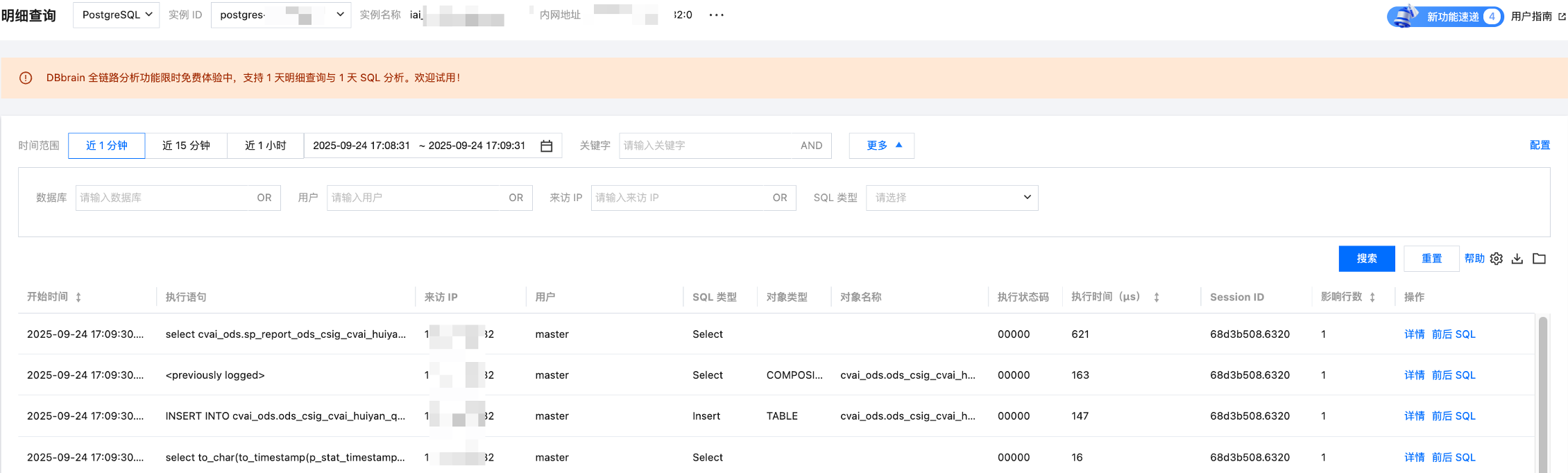Toggle the OR operator in 数据库 field
1568x473 pixels.
tap(264, 198)
